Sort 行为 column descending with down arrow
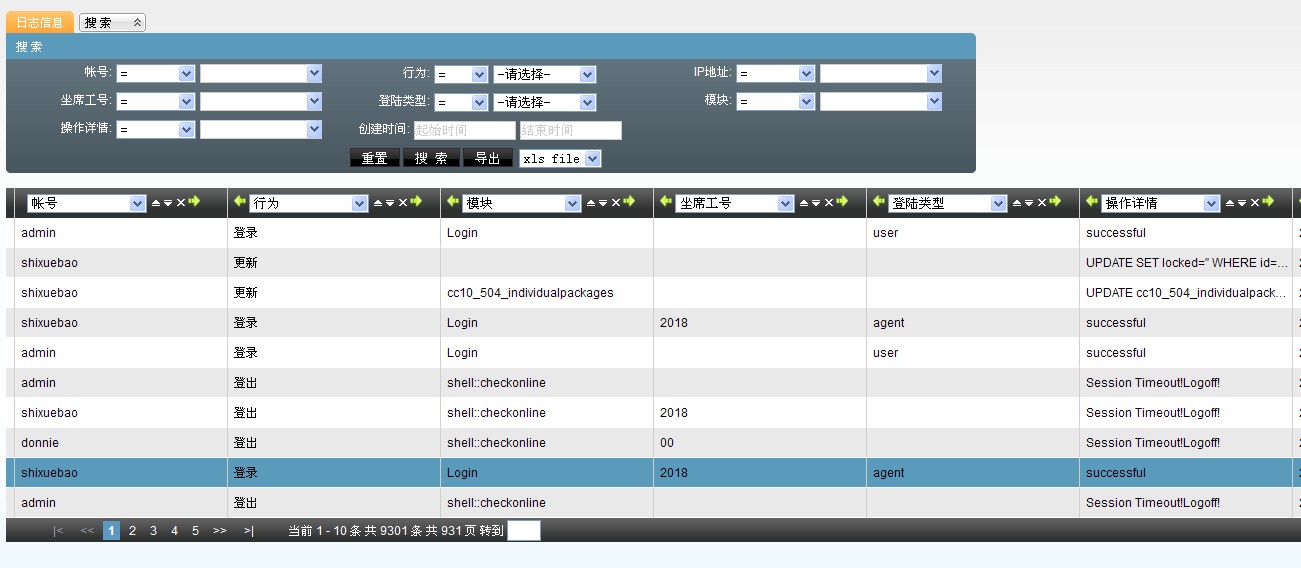 tap(390, 203)
